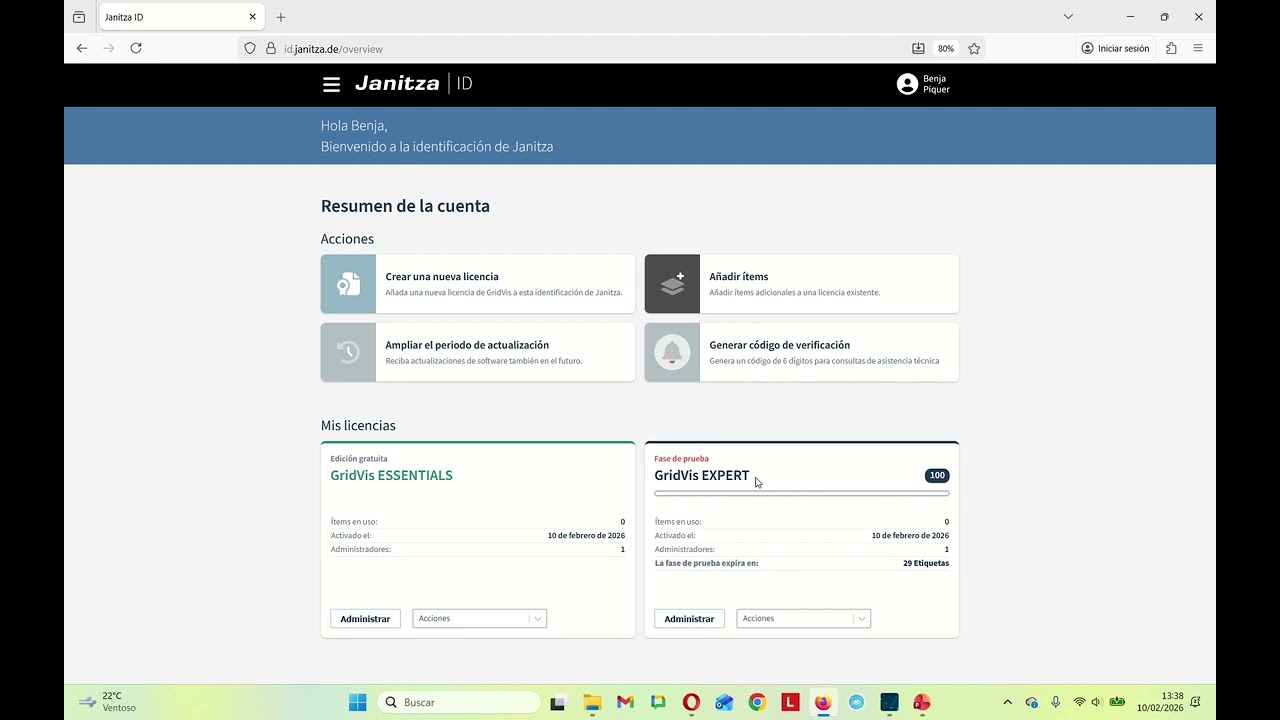Open the weather widget showing 22°C
This screenshot has width=1280, height=720.
coord(107,702)
